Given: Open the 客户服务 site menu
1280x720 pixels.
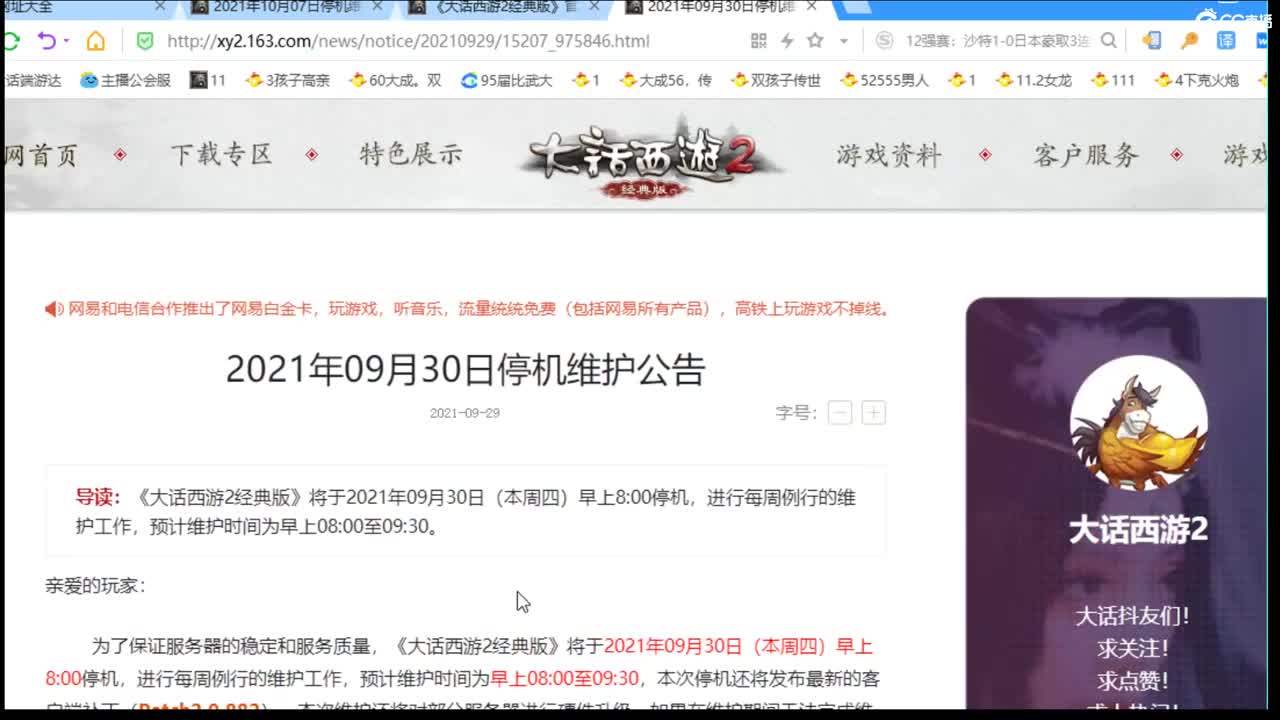Looking at the screenshot, I should coord(1086,154).
